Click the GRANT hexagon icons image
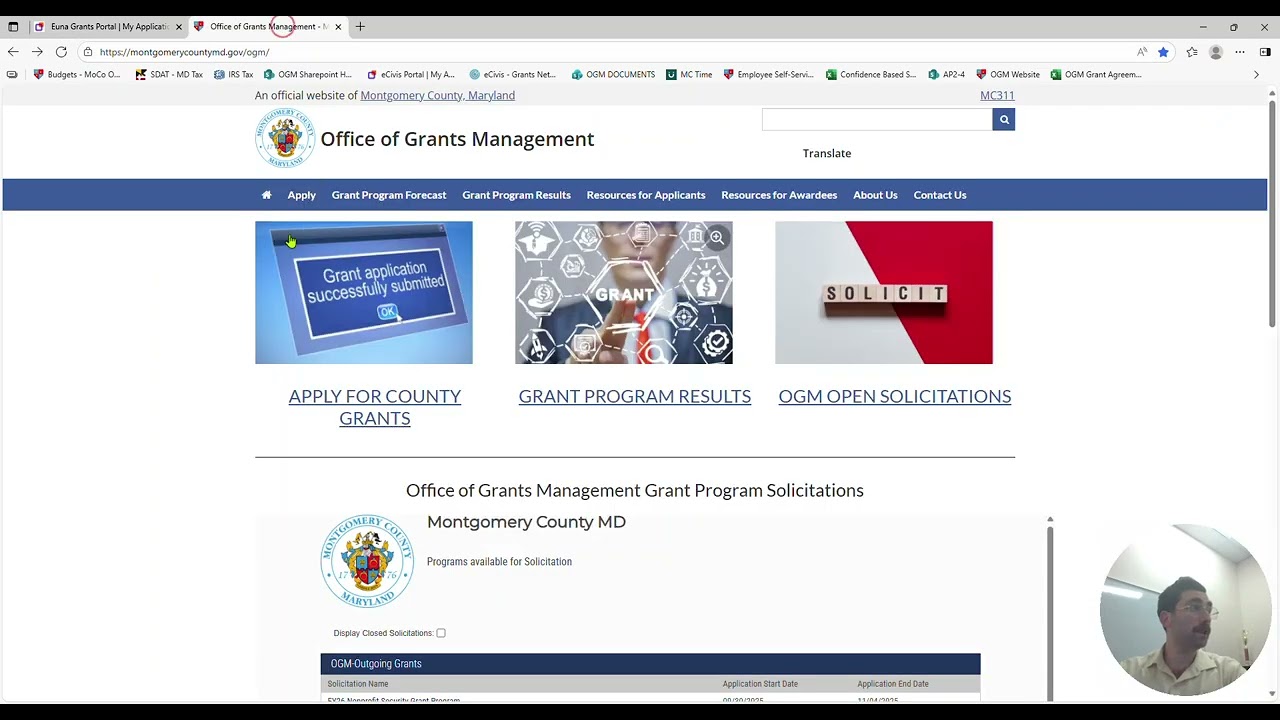 pyautogui.click(x=624, y=293)
